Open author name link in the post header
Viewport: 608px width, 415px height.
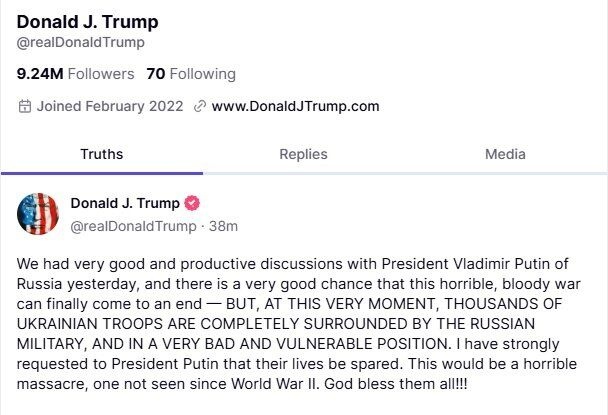coord(123,204)
